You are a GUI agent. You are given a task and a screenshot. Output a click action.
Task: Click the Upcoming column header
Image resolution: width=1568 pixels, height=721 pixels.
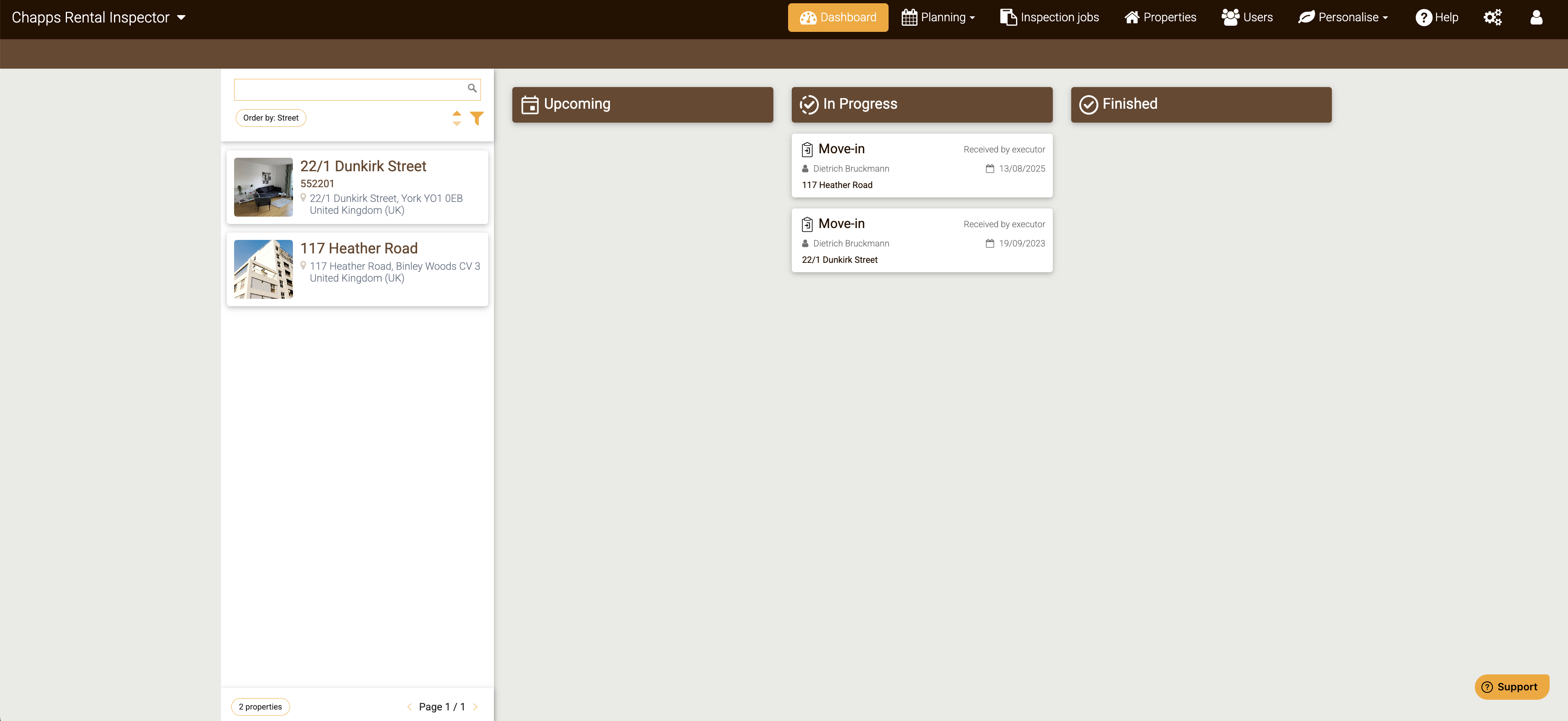tap(643, 104)
